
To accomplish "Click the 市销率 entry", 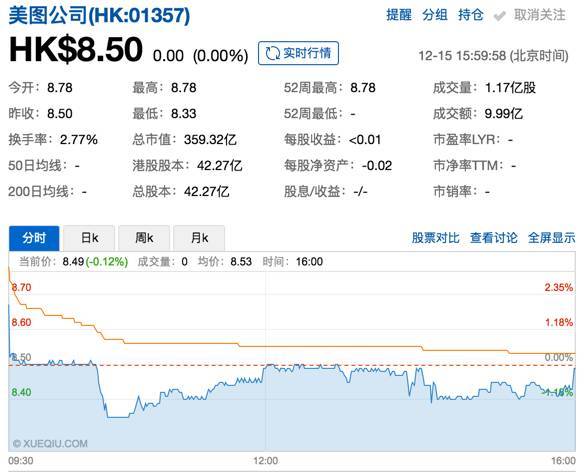I will click(x=462, y=192).
